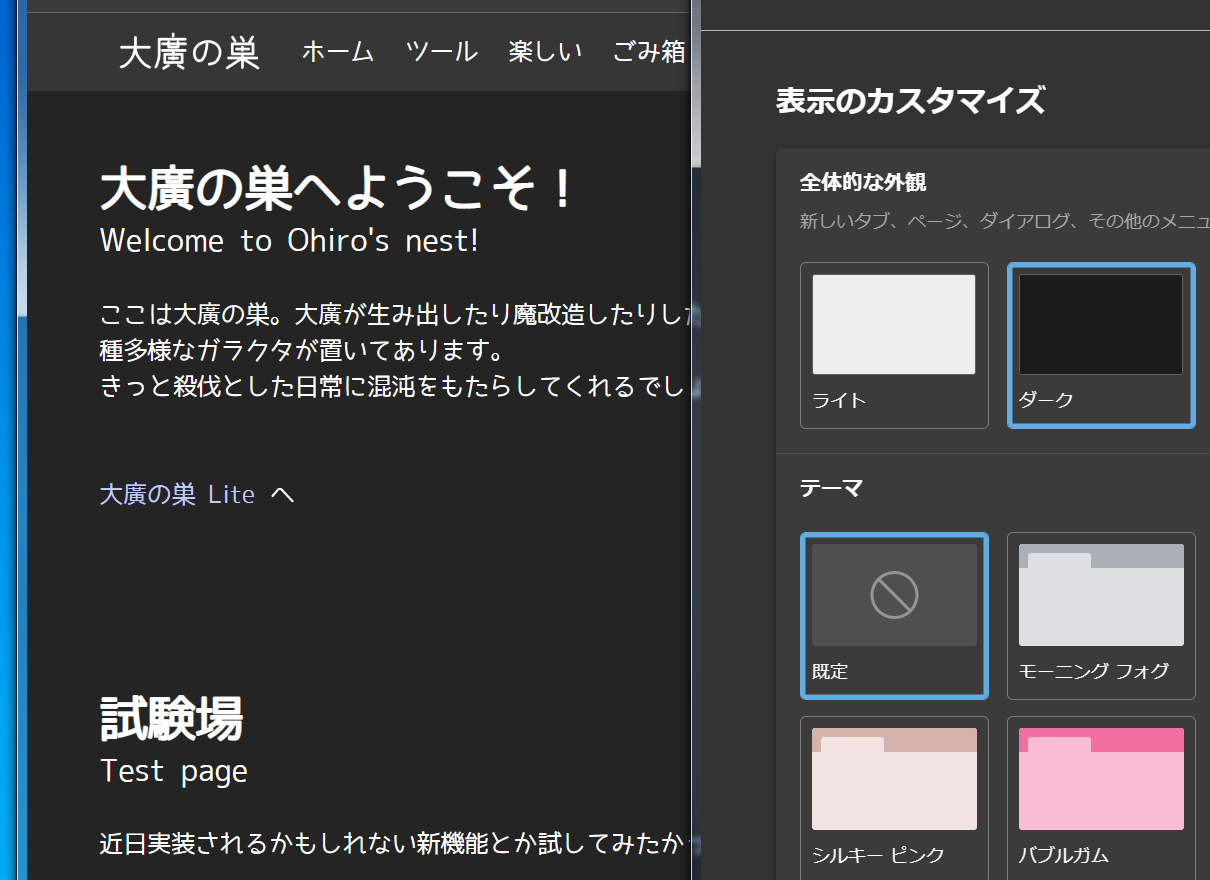Switch overall appearance to ライト
The width and height of the screenshot is (1210, 880).
(894, 344)
